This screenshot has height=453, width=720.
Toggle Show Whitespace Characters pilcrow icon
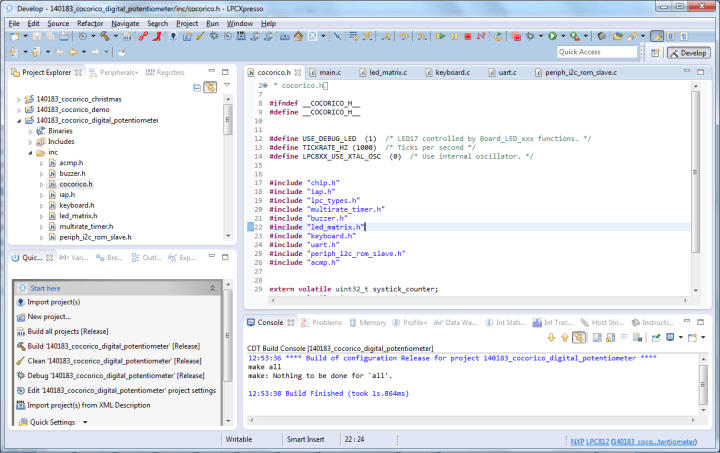pos(684,36)
